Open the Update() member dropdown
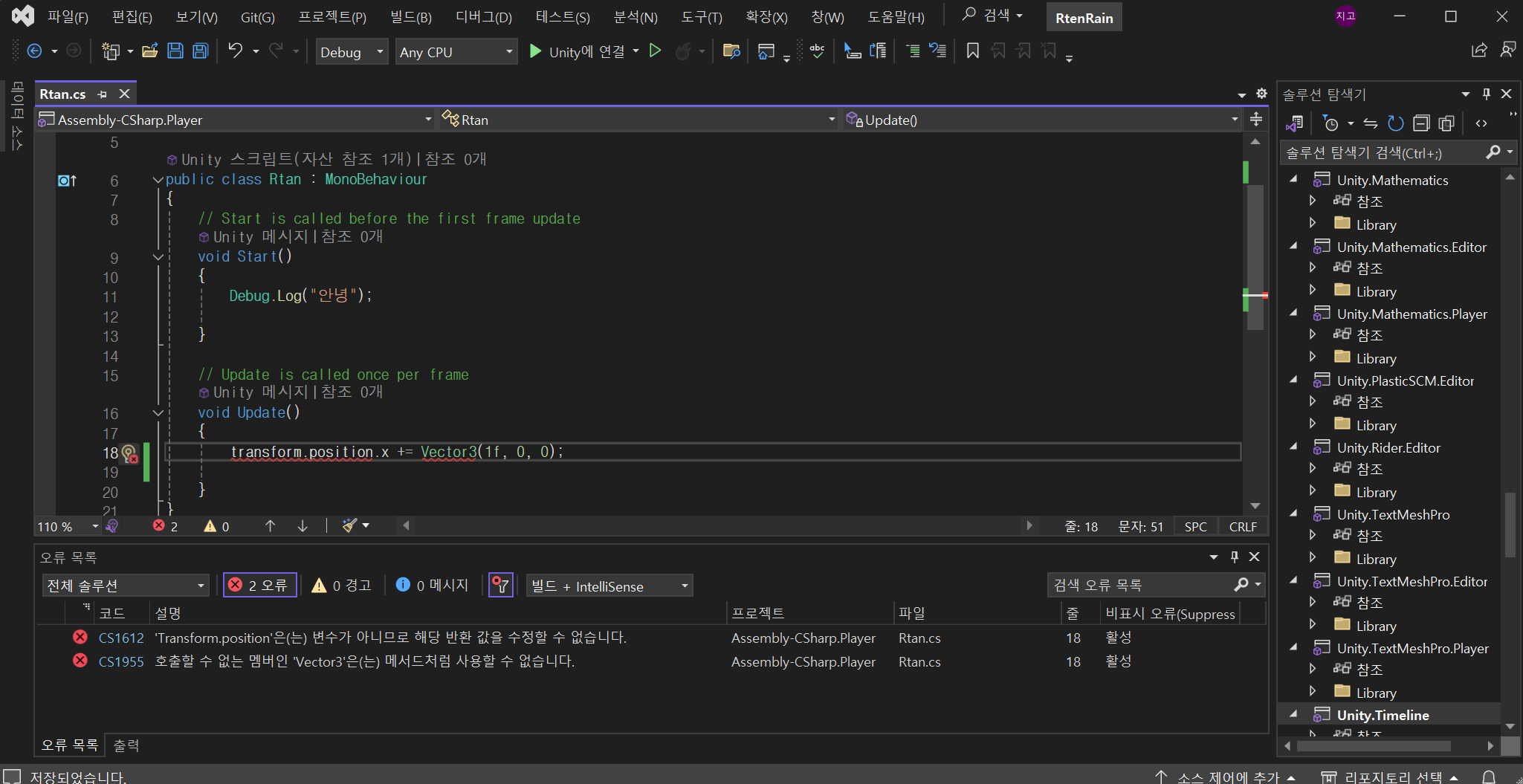 point(1041,120)
